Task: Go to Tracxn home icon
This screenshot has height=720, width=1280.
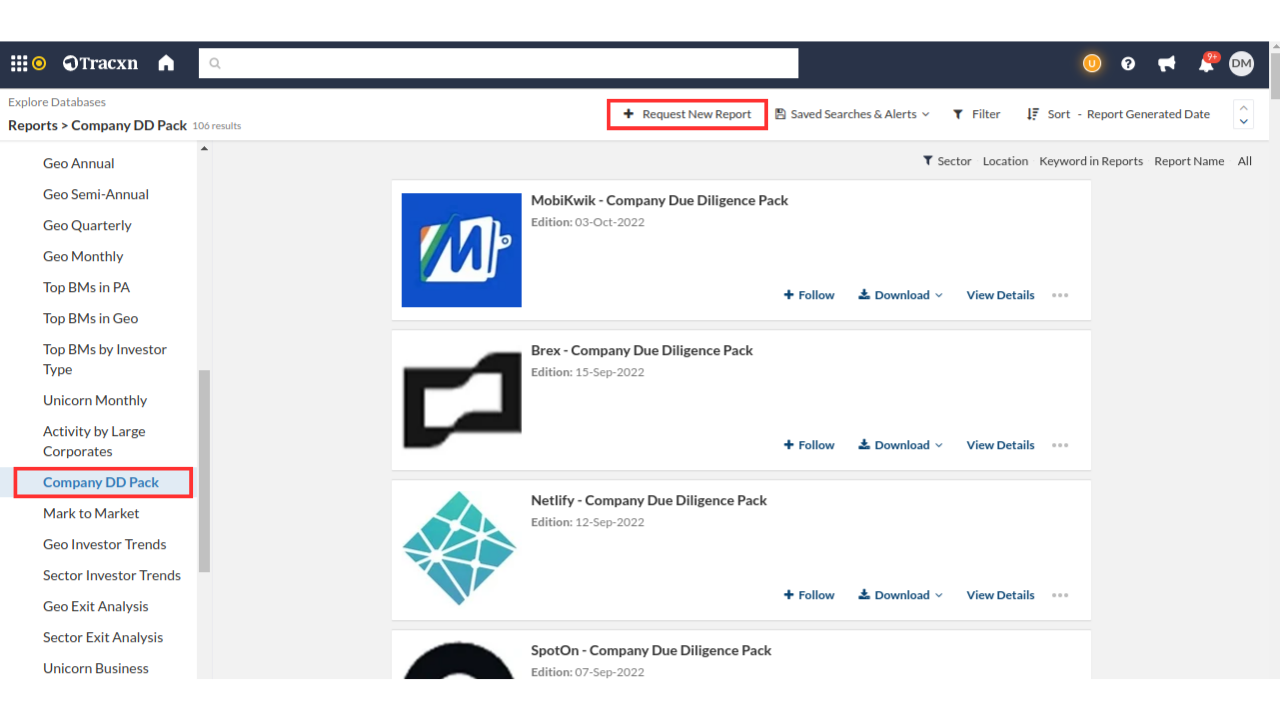Action: [x=166, y=63]
